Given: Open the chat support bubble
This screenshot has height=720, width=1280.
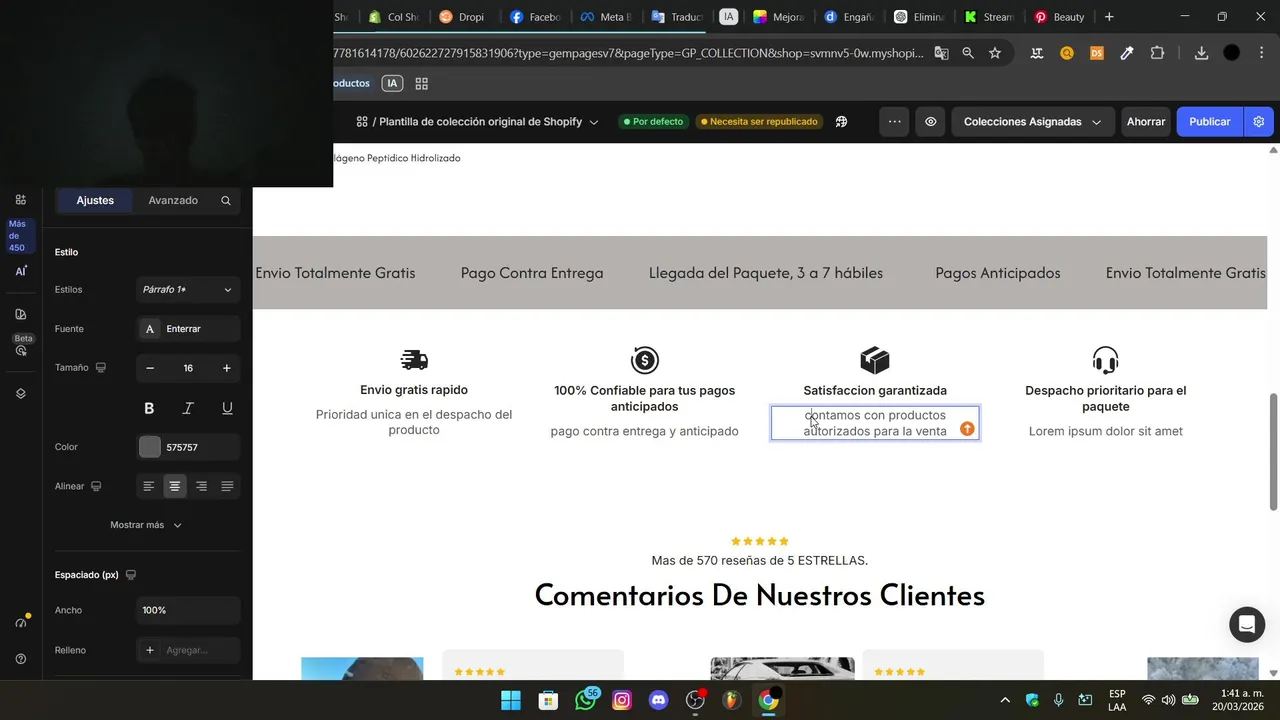Looking at the screenshot, I should (1247, 625).
